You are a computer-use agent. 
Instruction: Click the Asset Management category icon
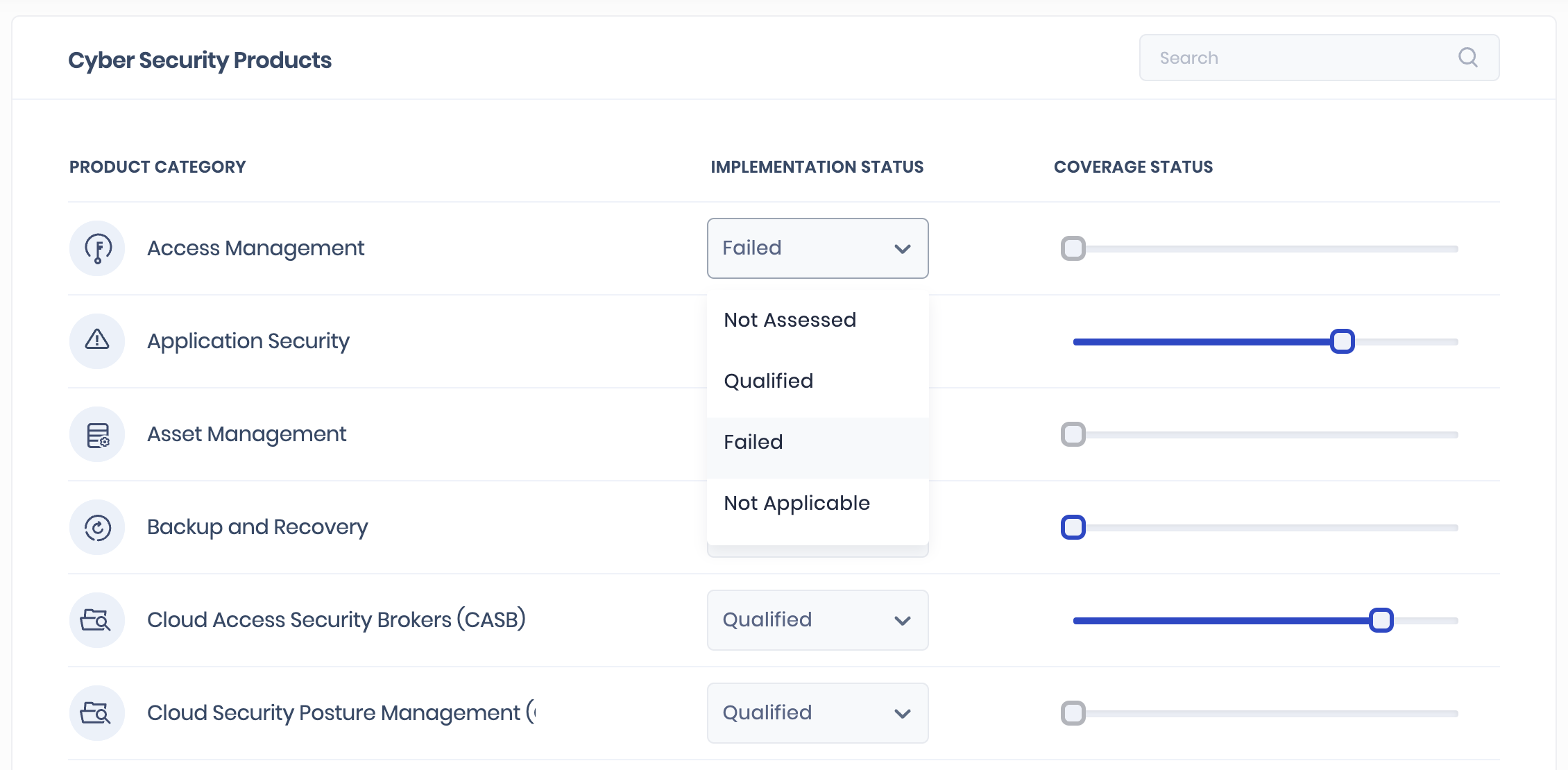pos(97,434)
